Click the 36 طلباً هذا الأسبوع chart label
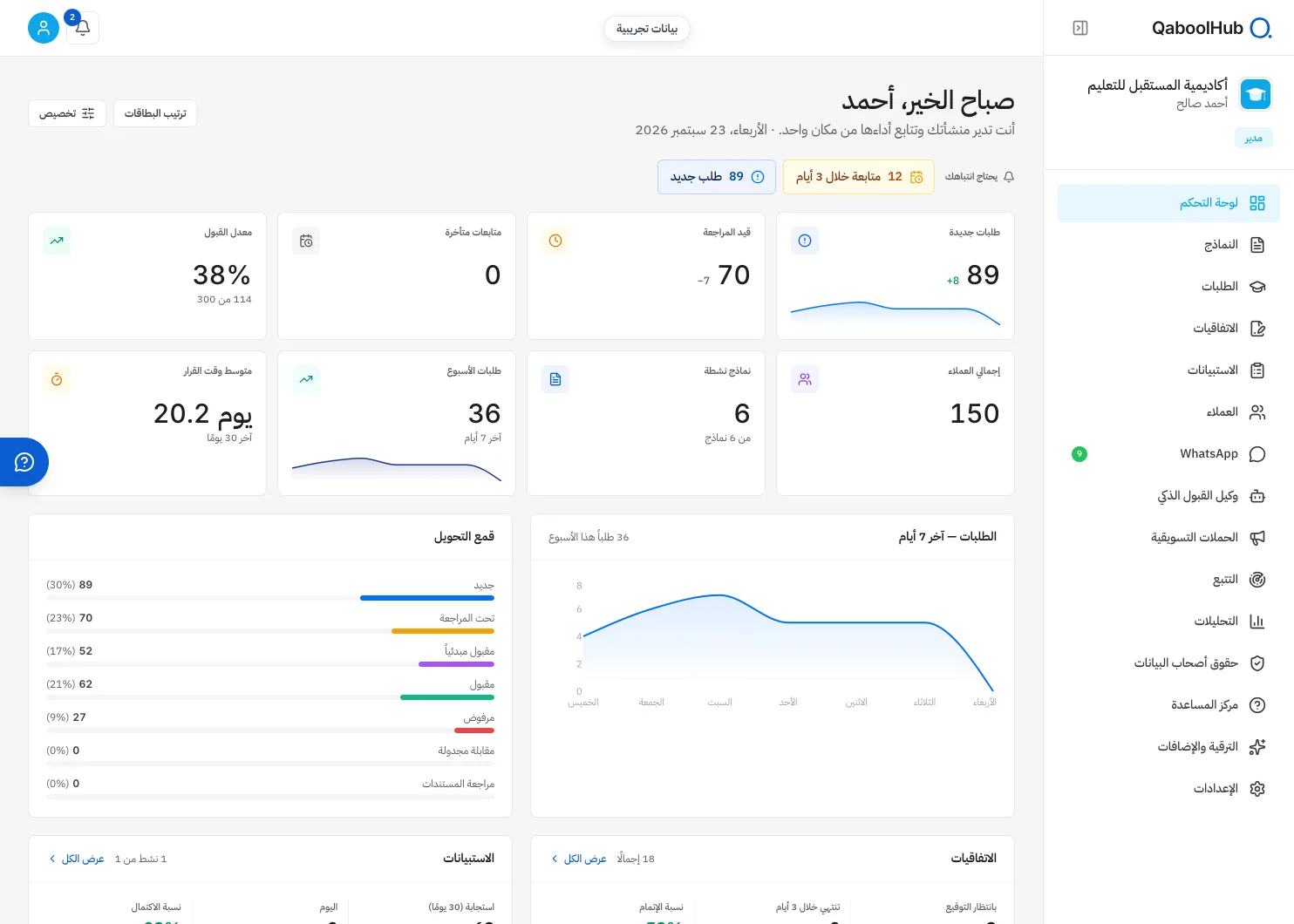 (589, 537)
